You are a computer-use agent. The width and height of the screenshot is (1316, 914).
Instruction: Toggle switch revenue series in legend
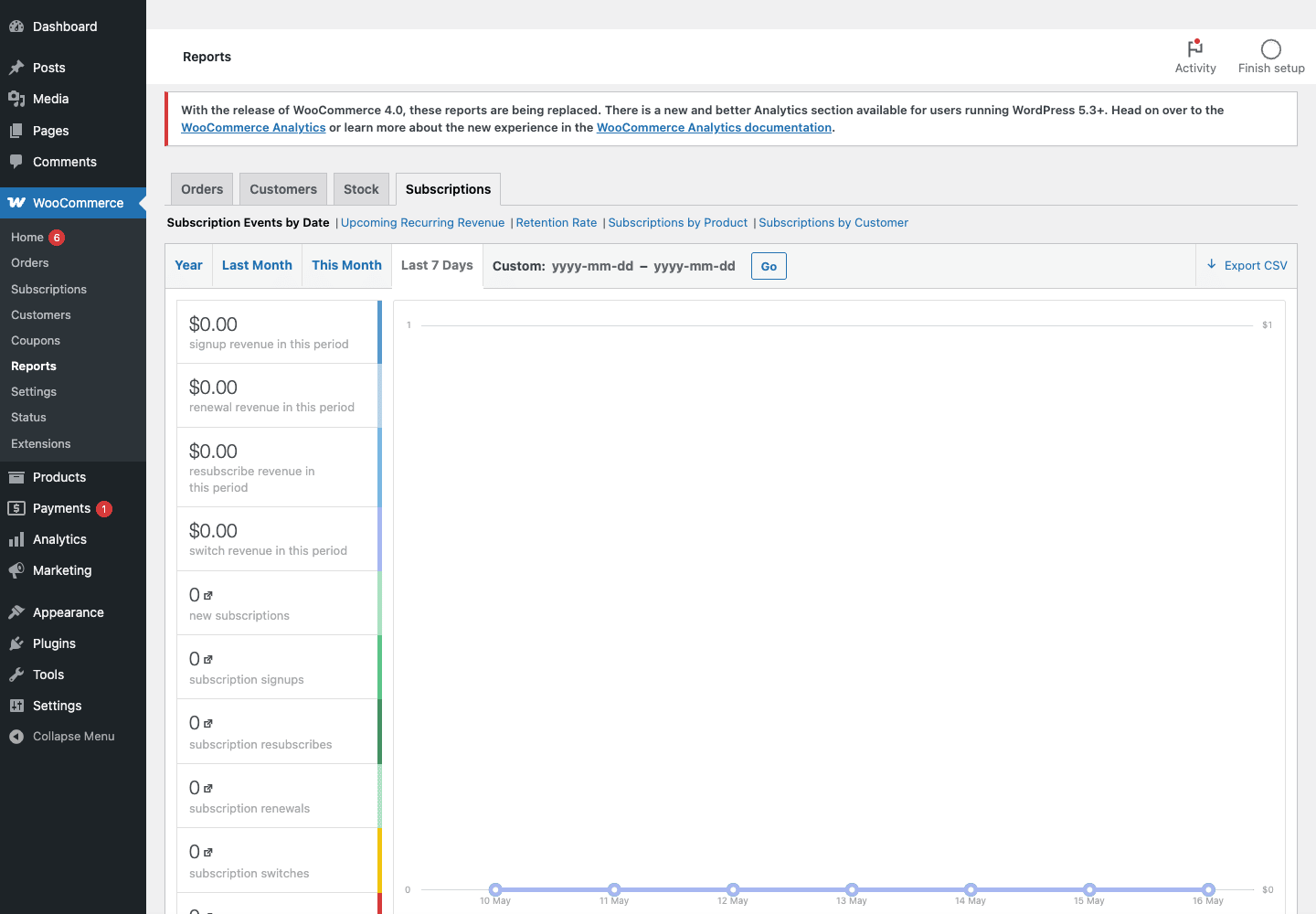279,539
